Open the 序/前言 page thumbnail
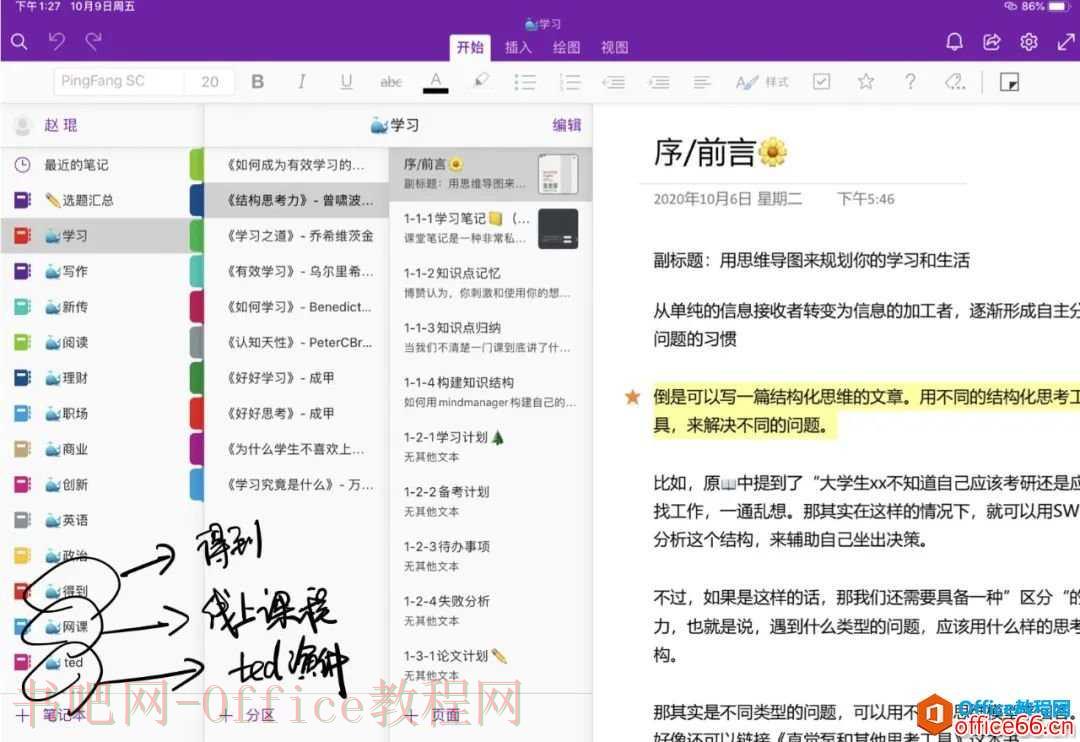 [558, 174]
